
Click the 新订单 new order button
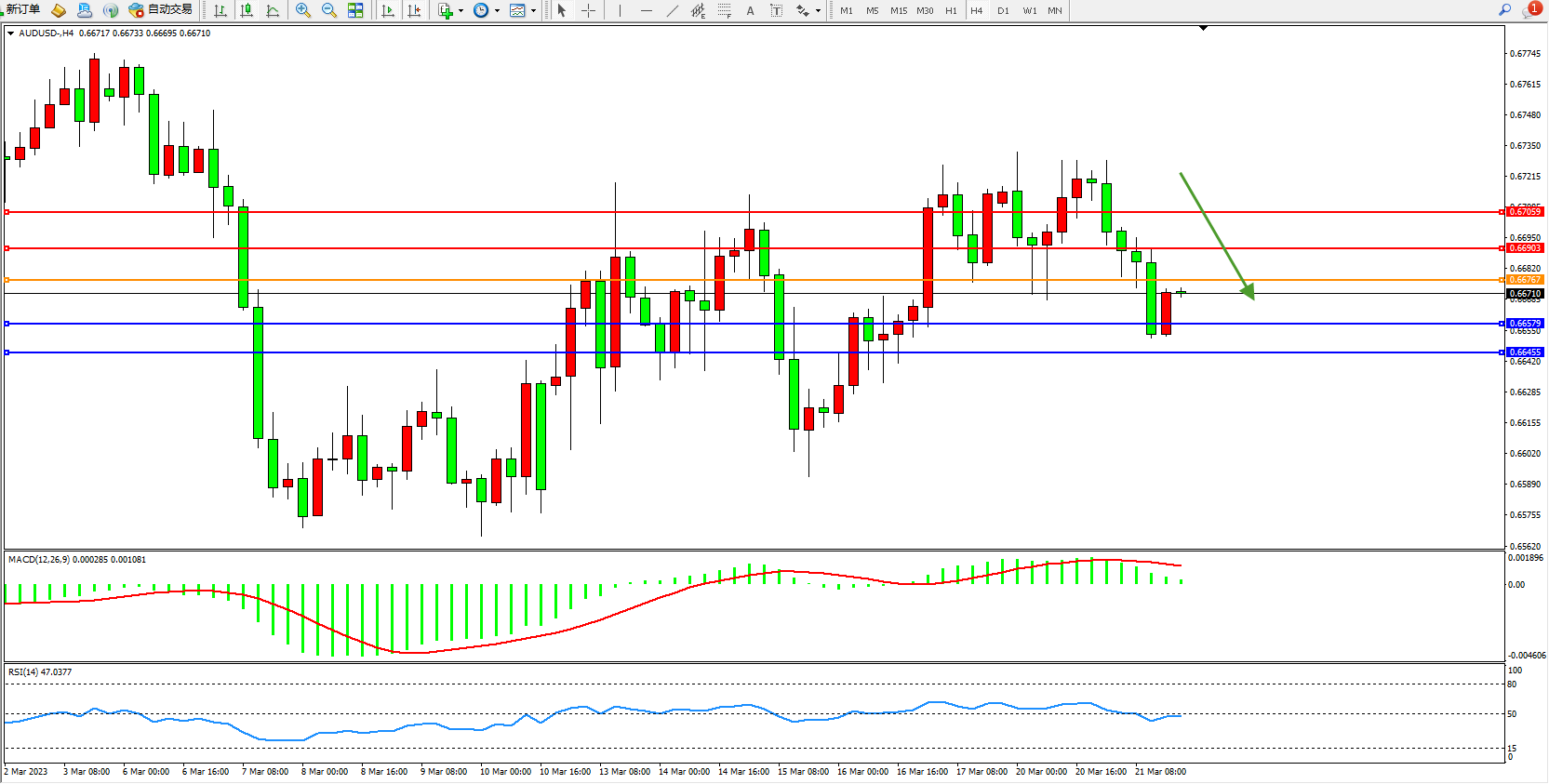23,9
